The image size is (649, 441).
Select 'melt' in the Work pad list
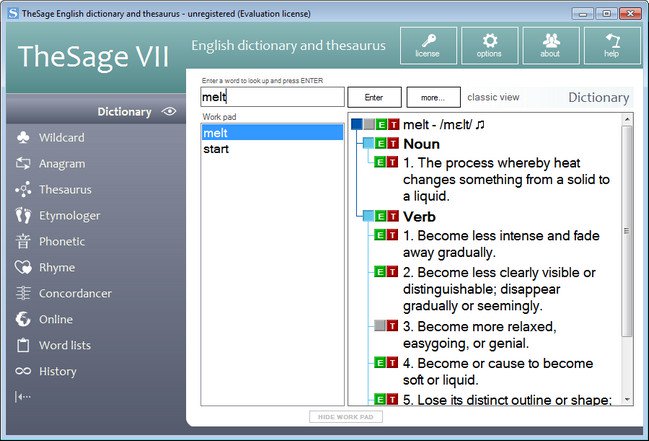coord(272,133)
